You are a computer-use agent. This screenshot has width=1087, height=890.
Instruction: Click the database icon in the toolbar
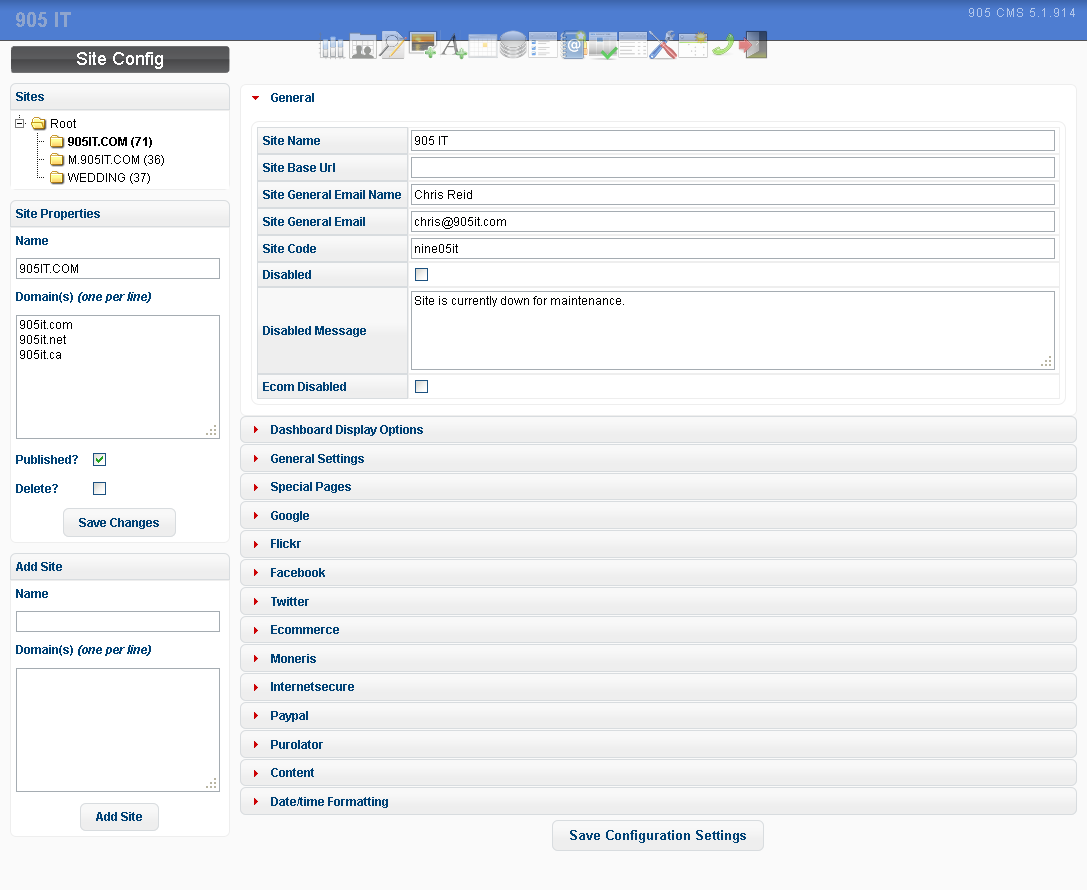[512, 45]
